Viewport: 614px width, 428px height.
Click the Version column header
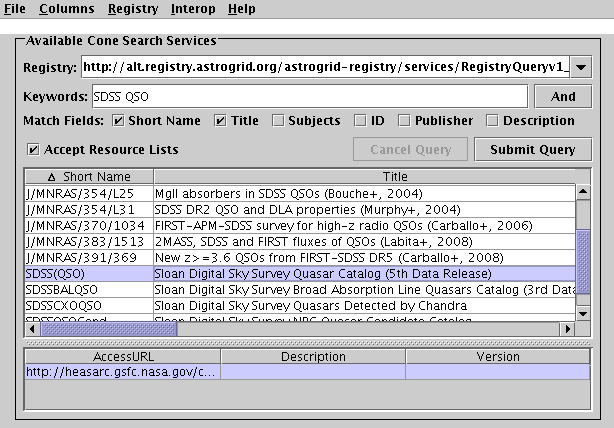click(x=498, y=357)
